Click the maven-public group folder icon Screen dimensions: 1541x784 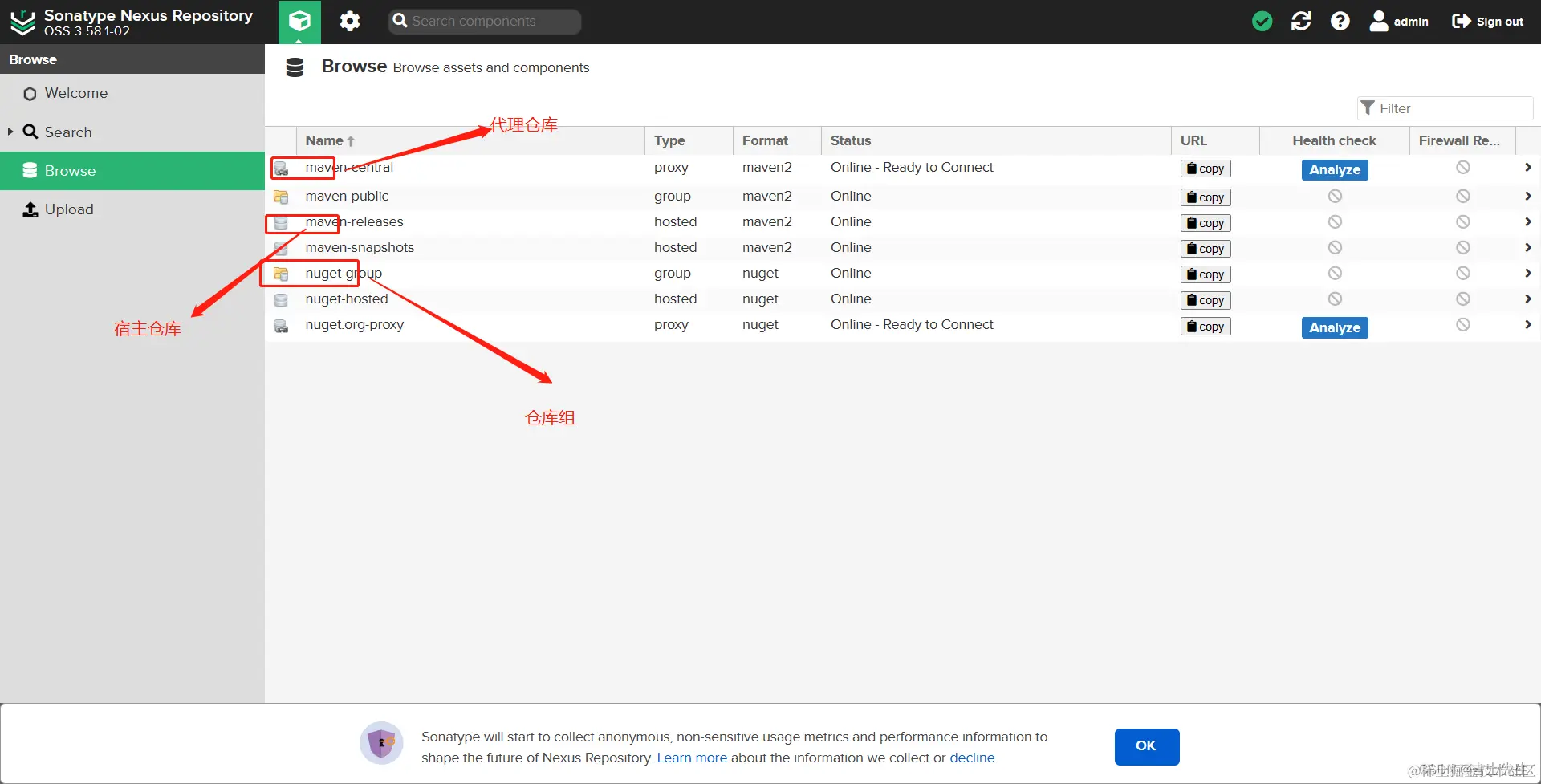(x=281, y=197)
